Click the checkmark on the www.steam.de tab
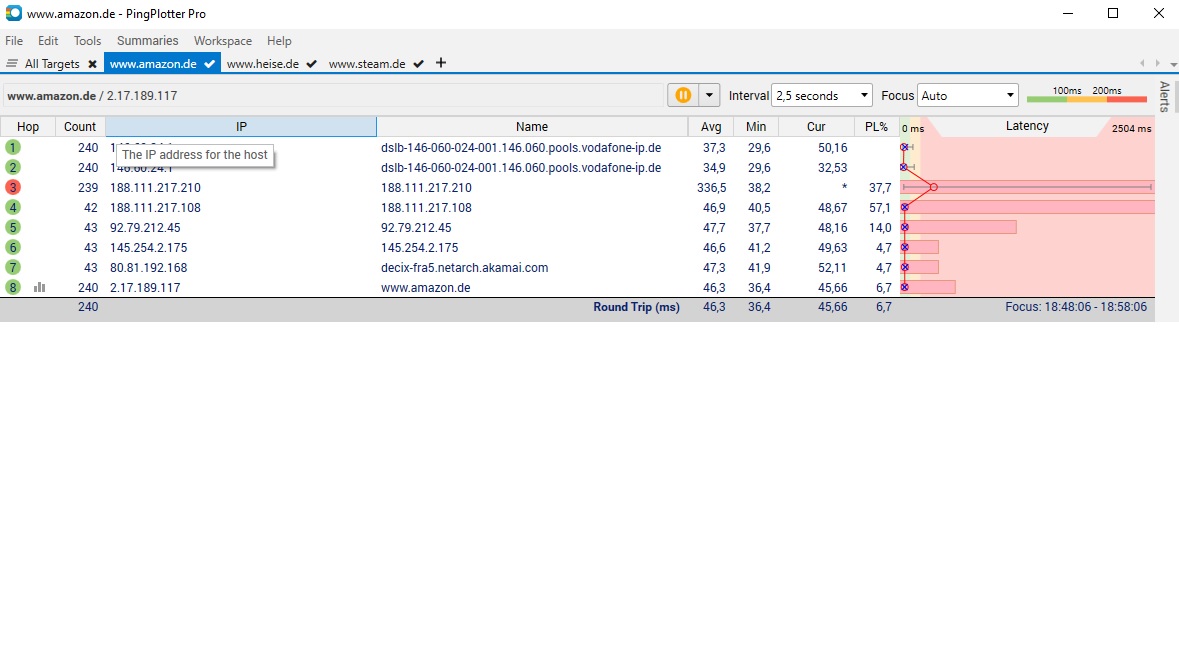Screen dimensions: 1179x648 pyautogui.click(x=419, y=64)
